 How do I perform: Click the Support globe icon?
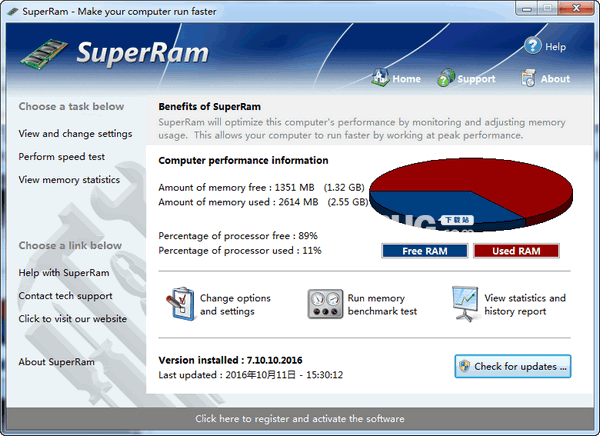pyautogui.click(x=446, y=78)
